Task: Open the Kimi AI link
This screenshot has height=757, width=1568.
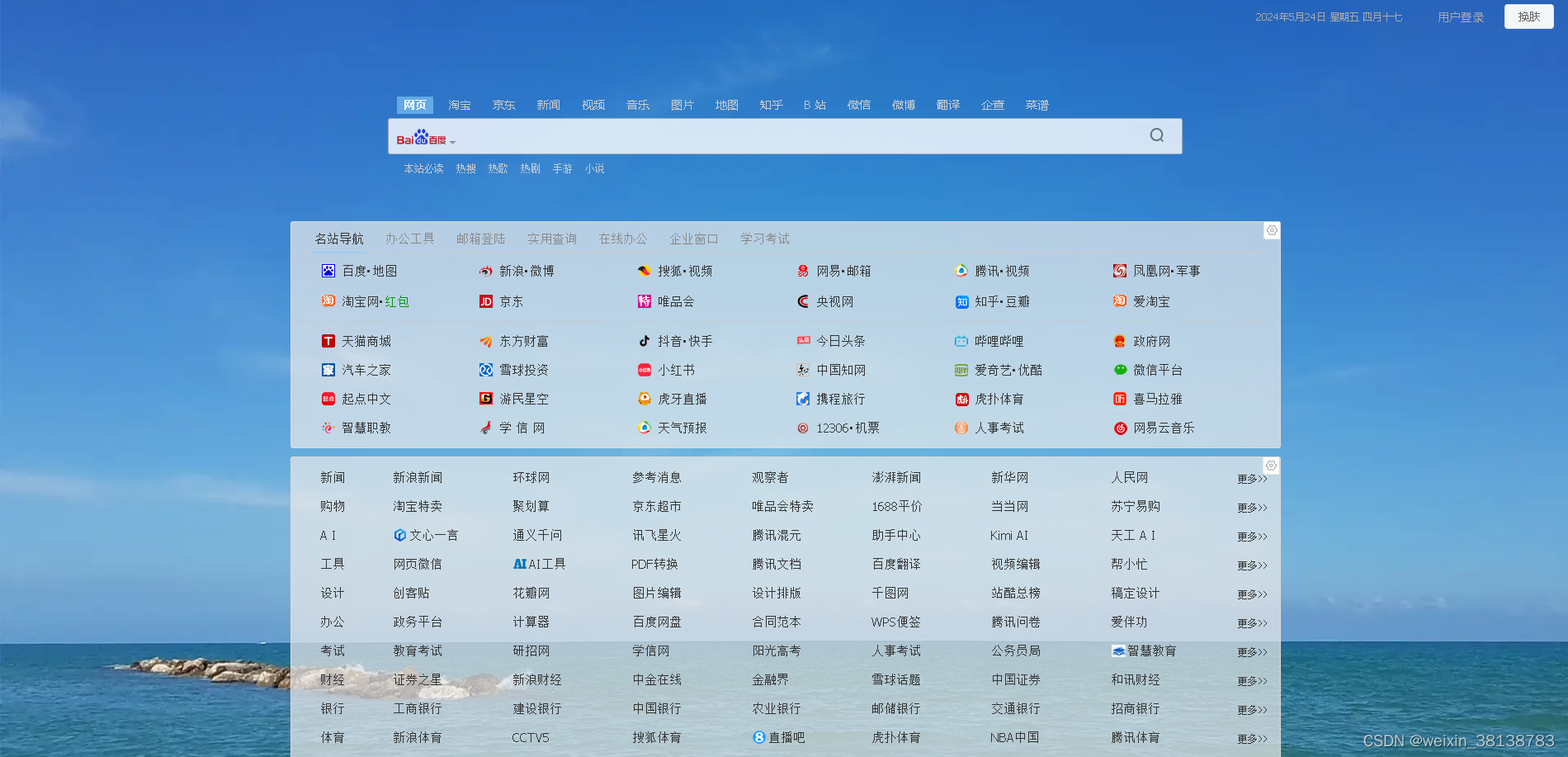Action: point(1009,535)
